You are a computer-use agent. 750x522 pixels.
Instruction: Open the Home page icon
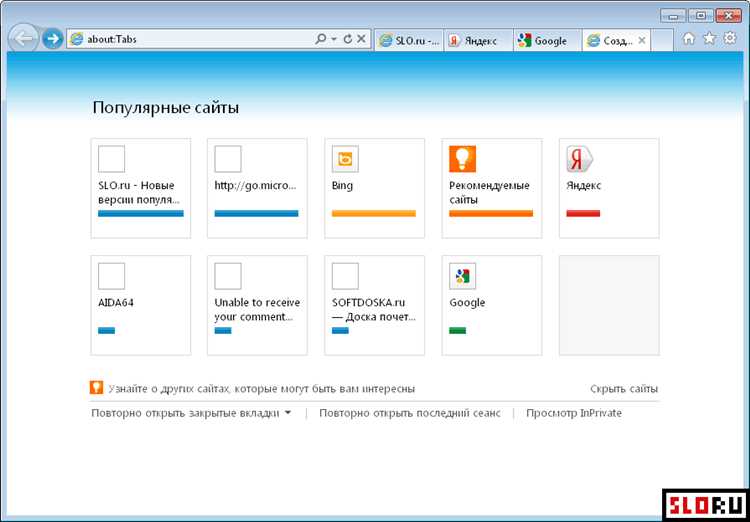pyautogui.click(x=688, y=39)
